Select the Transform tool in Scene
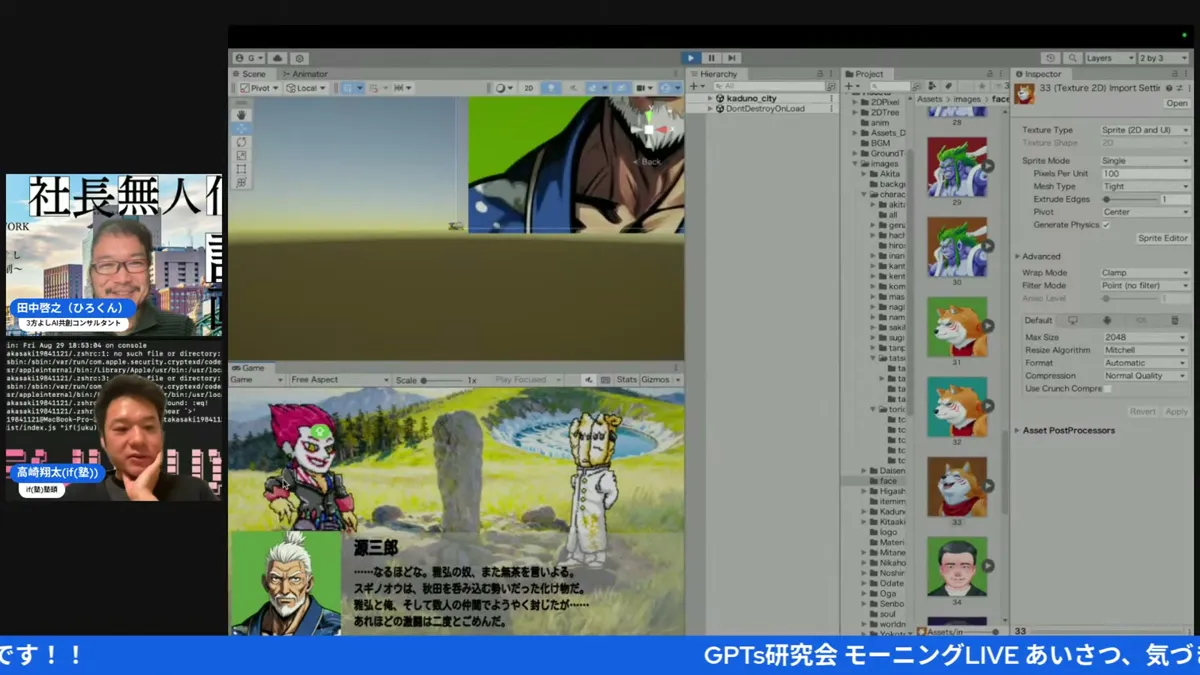 pyautogui.click(x=241, y=182)
